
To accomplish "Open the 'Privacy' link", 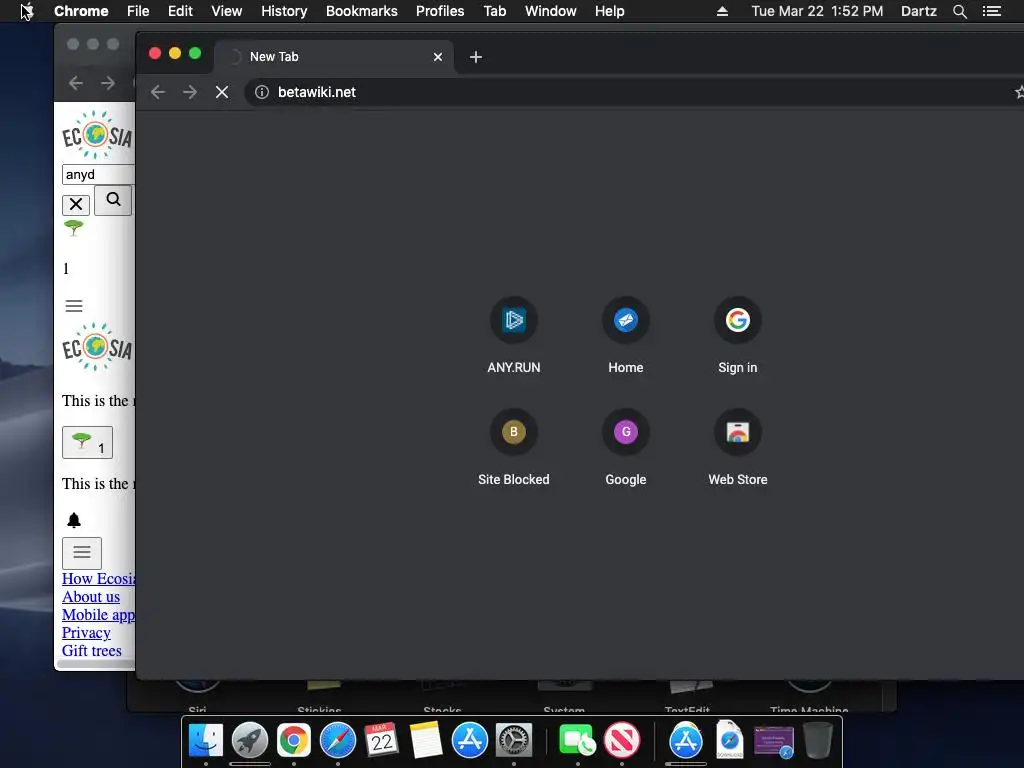I will coord(86,633).
